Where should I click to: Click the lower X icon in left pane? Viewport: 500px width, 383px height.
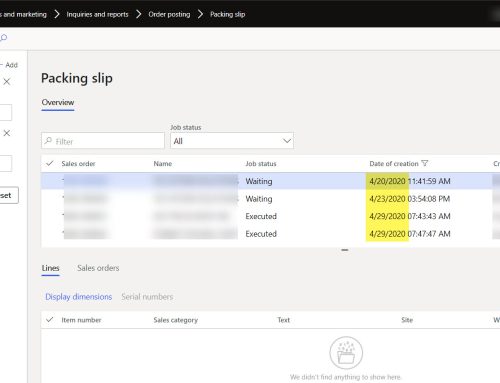pyautogui.click(x=7, y=133)
